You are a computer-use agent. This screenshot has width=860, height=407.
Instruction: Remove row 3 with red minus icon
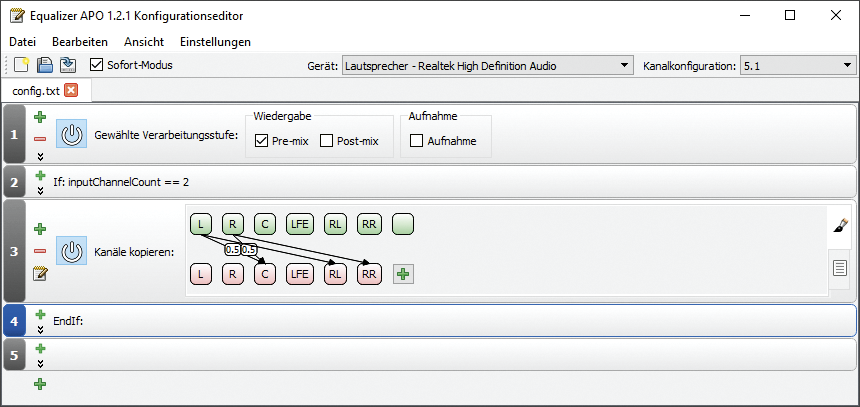(40, 251)
